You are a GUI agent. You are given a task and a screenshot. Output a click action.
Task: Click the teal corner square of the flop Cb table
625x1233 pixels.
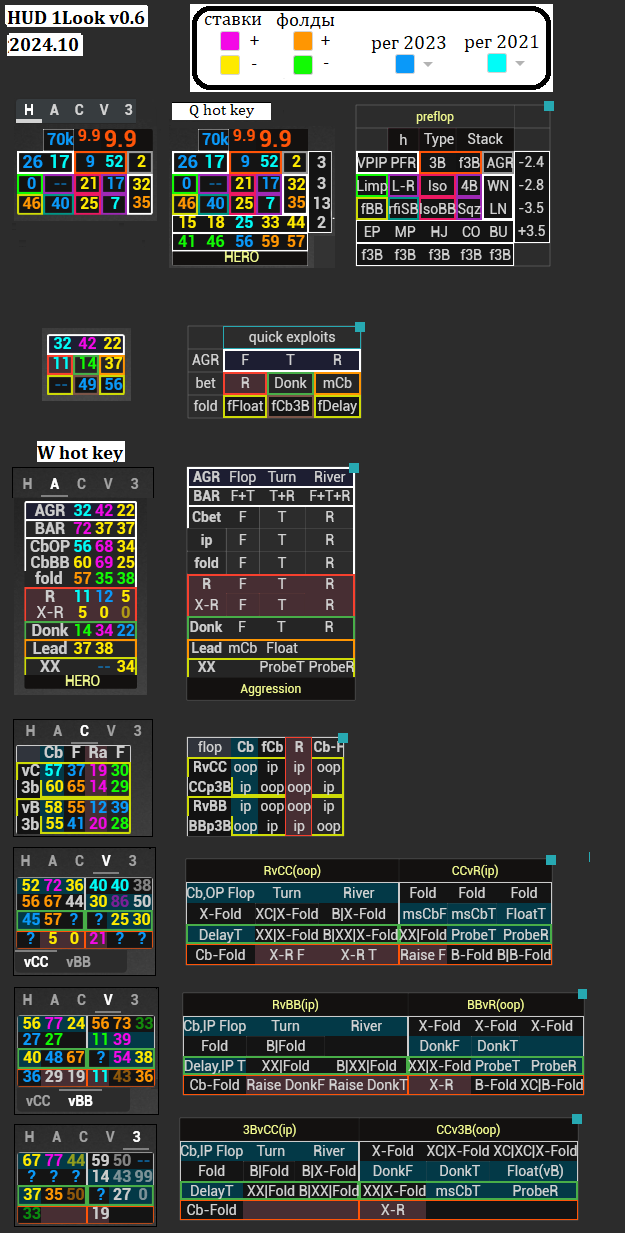click(343, 738)
